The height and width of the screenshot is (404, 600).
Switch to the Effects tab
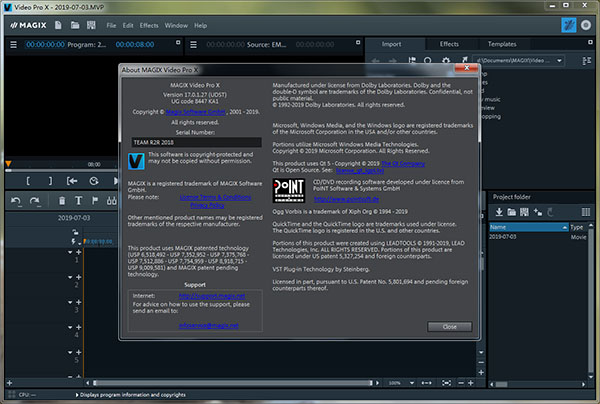tap(449, 44)
